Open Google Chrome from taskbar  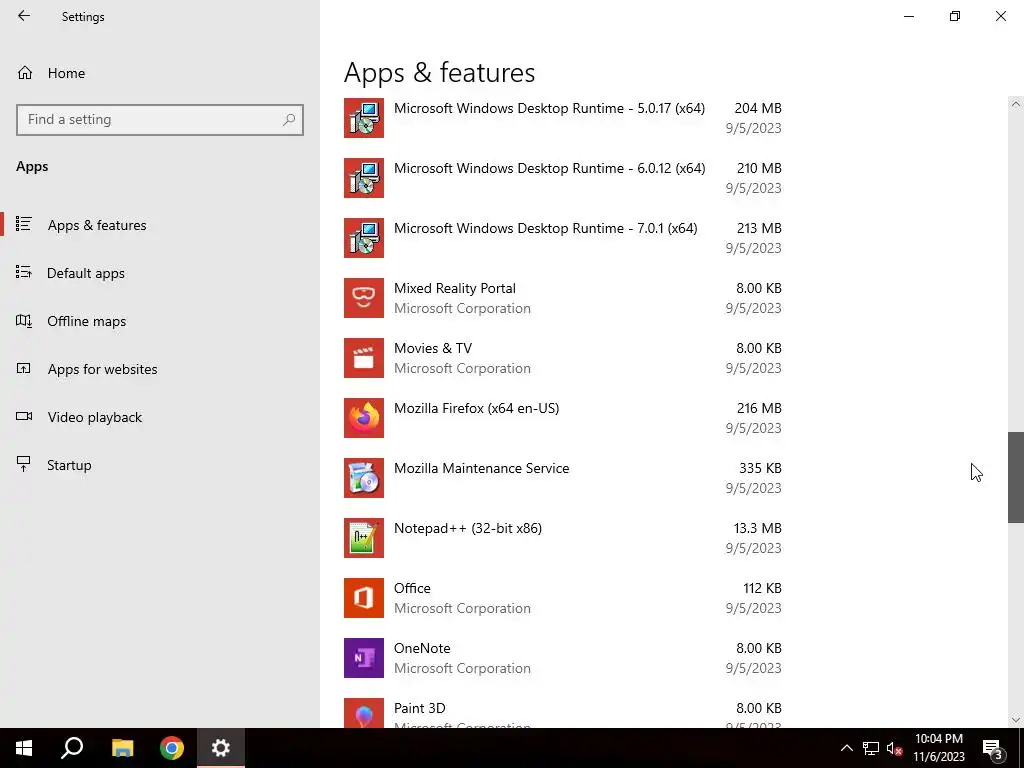point(172,748)
